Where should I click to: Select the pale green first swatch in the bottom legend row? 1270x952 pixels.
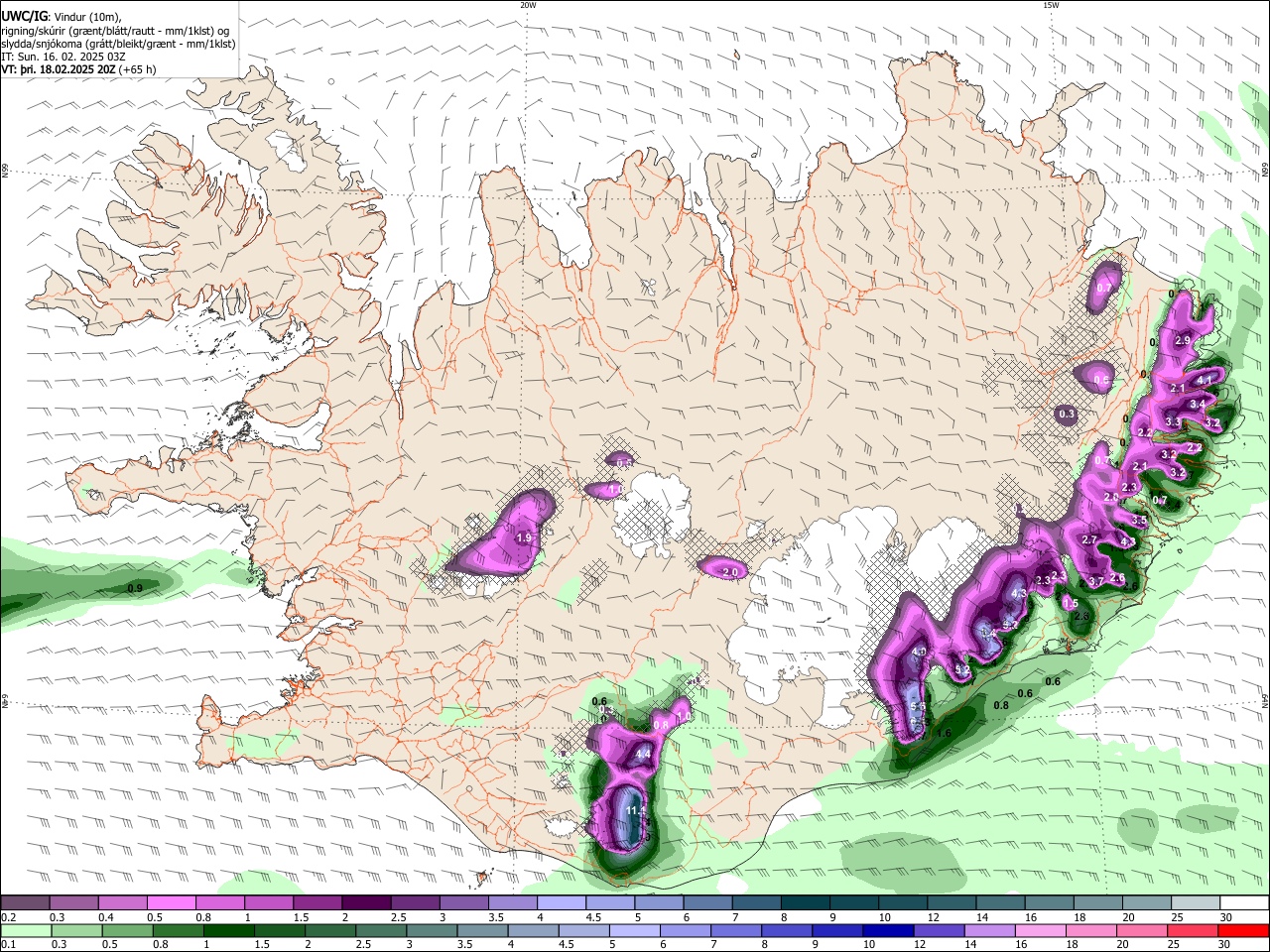[26, 930]
